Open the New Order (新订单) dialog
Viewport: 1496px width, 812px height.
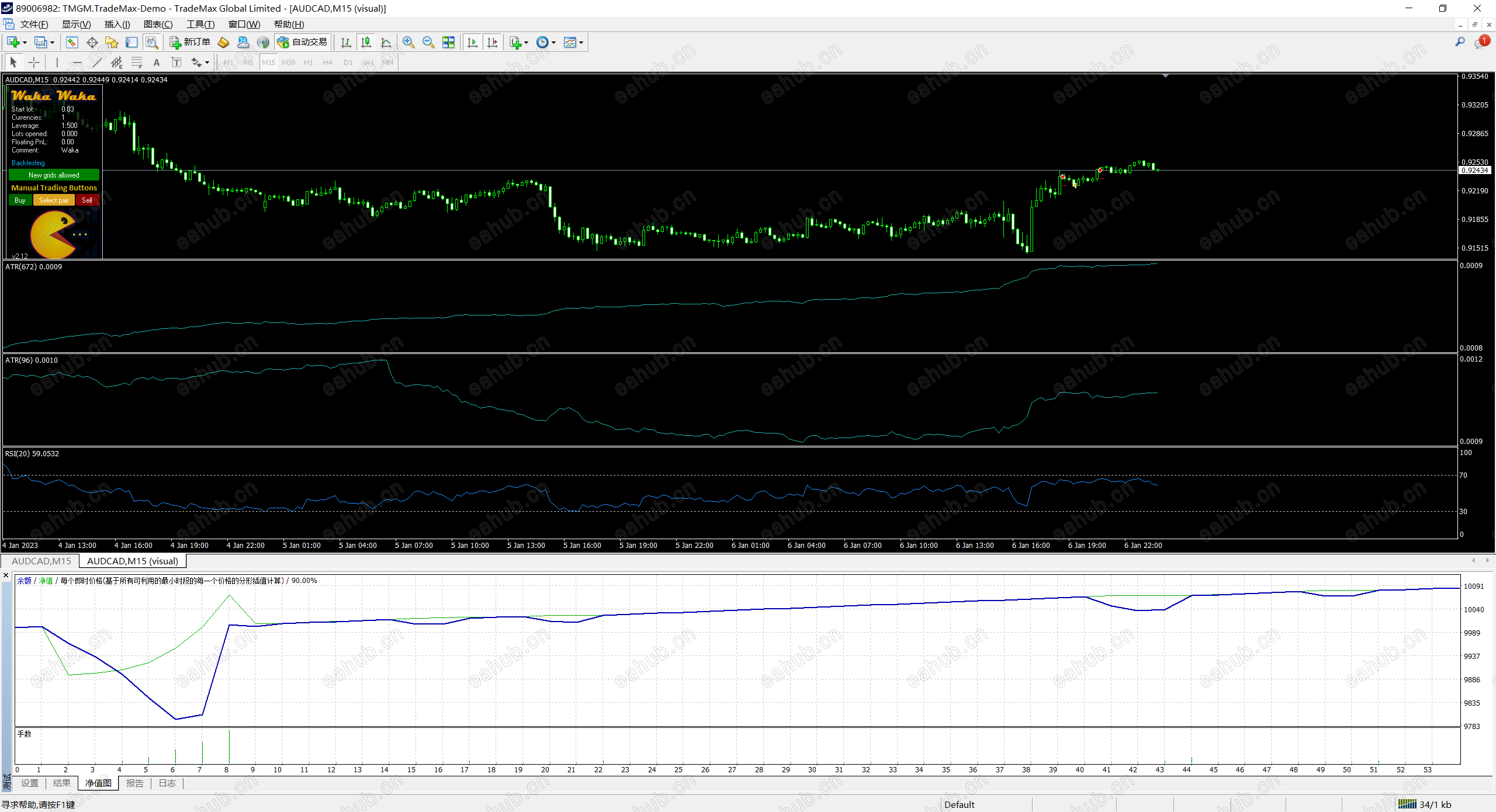click(190, 42)
